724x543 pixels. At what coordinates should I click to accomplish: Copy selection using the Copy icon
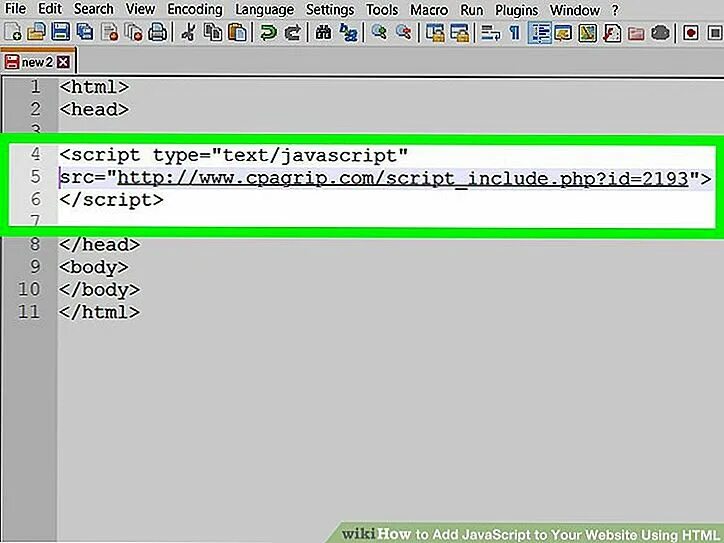click(x=213, y=33)
